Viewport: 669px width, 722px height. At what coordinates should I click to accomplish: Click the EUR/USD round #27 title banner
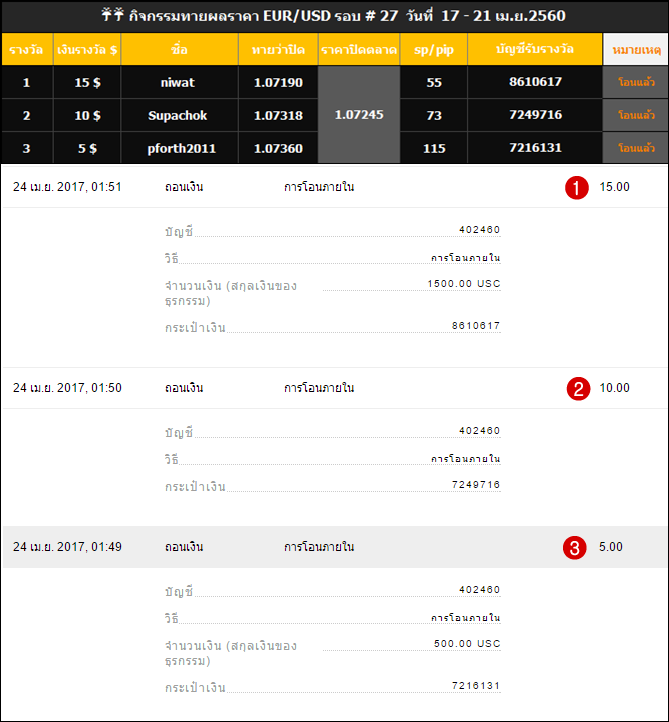[x=334, y=17]
